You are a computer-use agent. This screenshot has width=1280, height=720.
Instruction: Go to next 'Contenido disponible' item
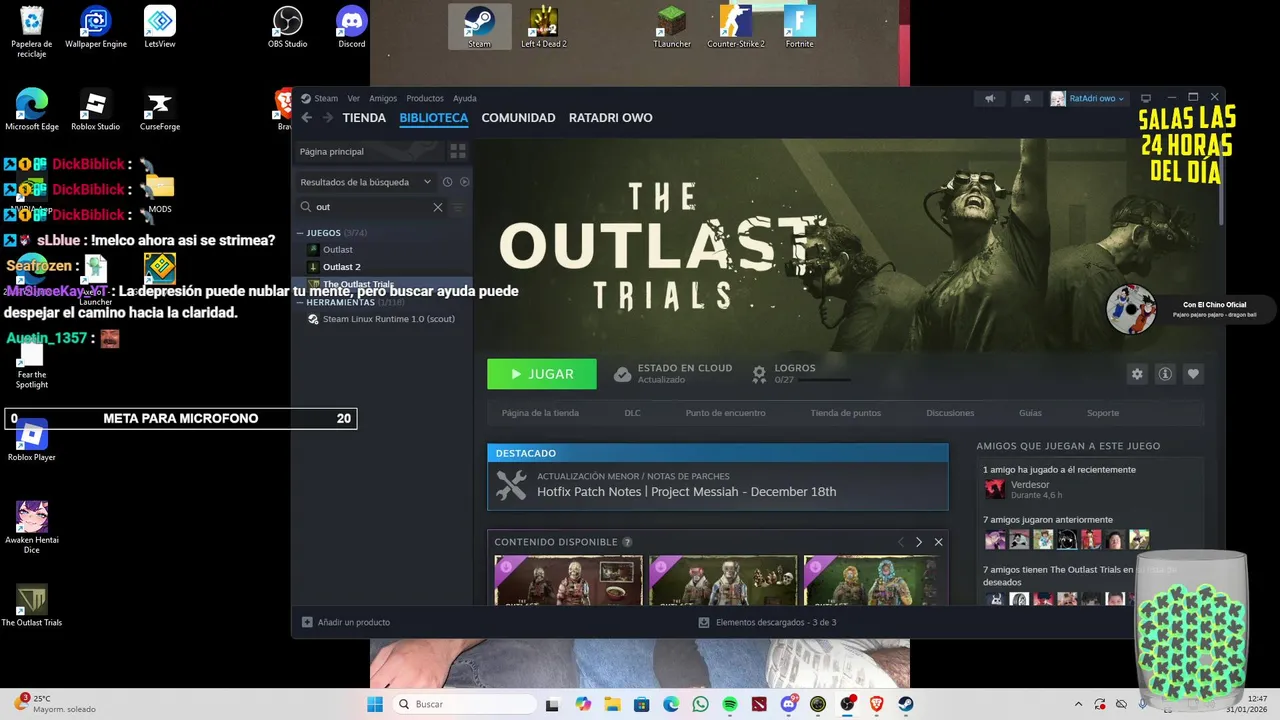[x=919, y=542]
